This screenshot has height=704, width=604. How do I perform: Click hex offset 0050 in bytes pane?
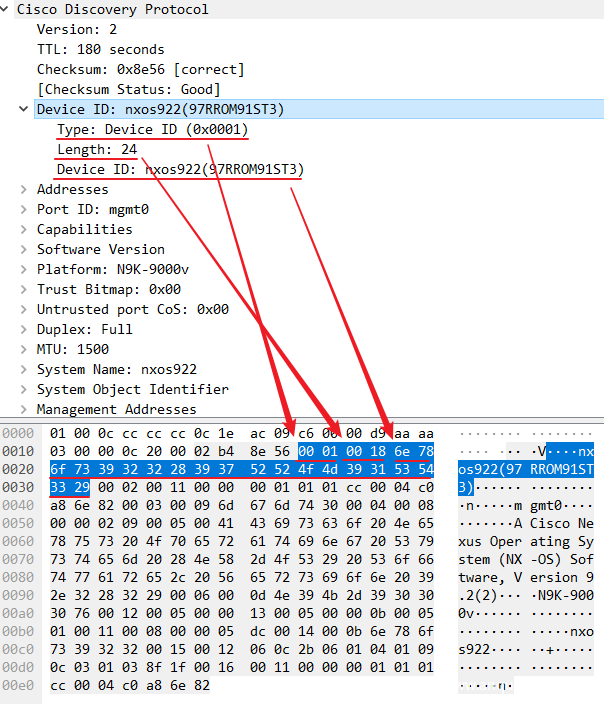pyautogui.click(x=18, y=523)
